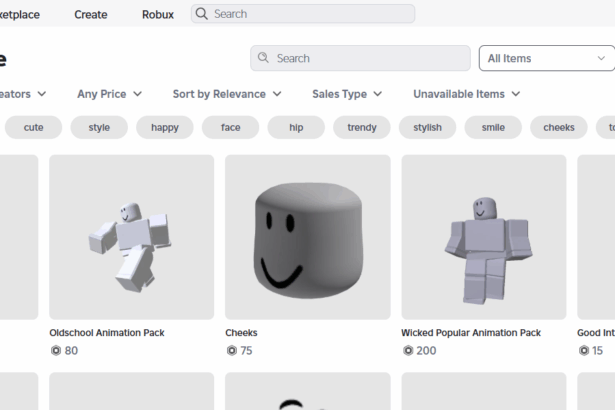Go to the Create nav item

[91, 15]
